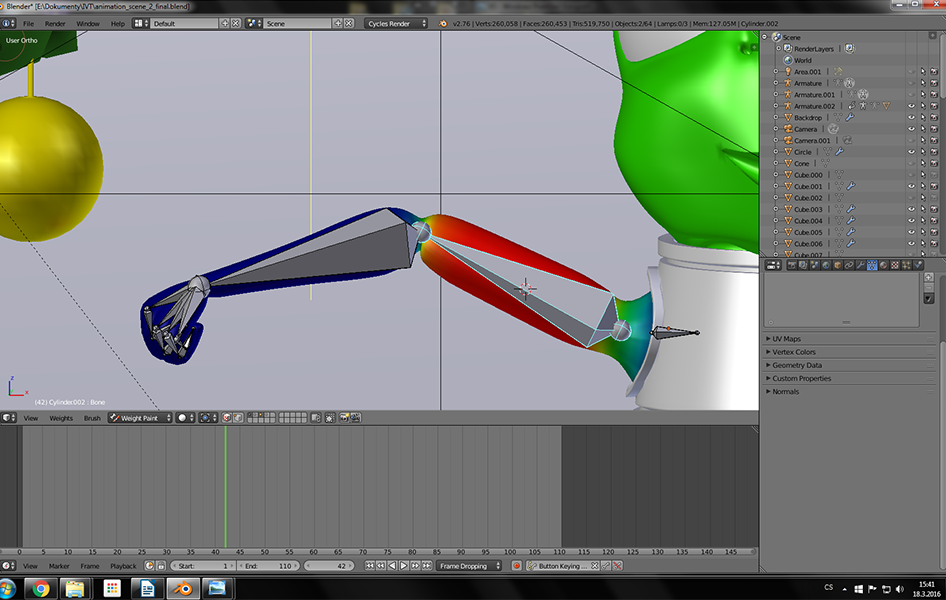Toggle visibility eye for Backdrop object
The width and height of the screenshot is (946, 600).
pyautogui.click(x=911, y=118)
